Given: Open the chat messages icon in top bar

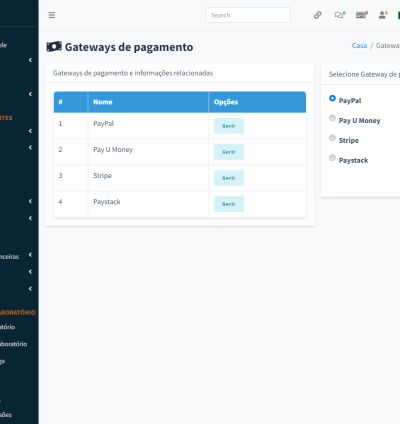Looking at the screenshot, I should point(339,15).
